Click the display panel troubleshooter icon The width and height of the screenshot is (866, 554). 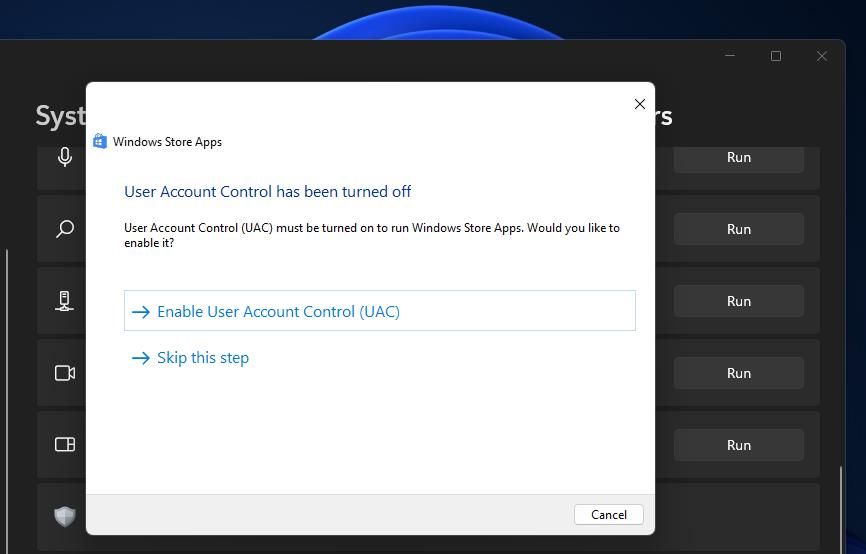coord(65,445)
